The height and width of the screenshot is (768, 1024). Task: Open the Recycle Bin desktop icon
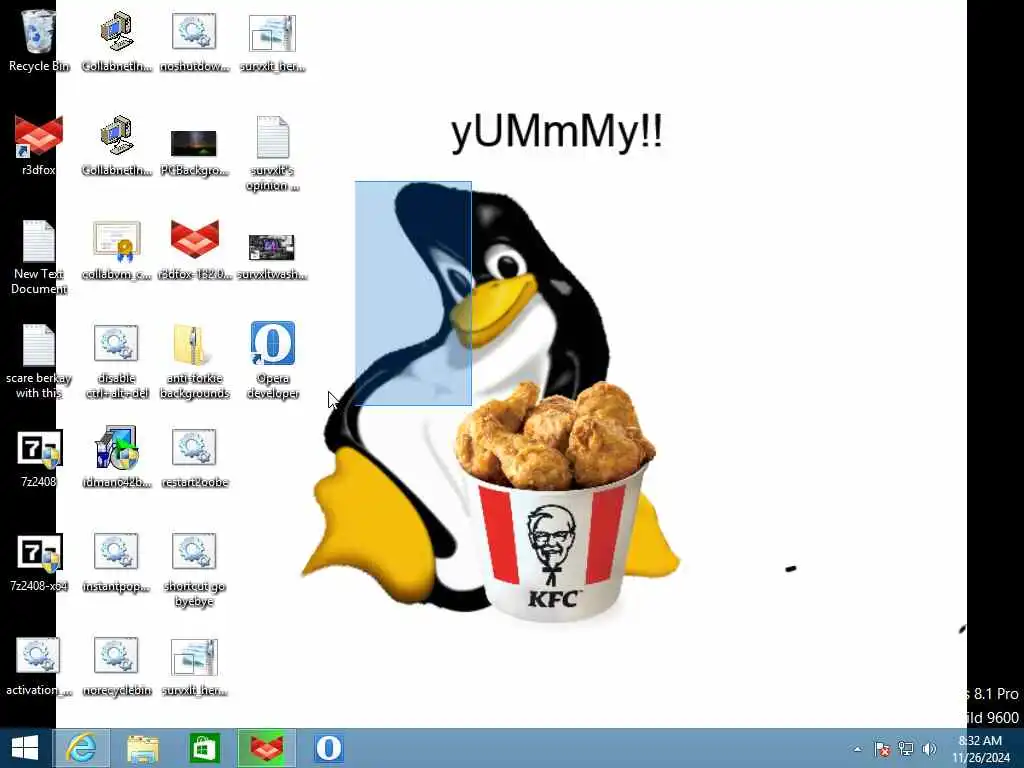tap(39, 40)
